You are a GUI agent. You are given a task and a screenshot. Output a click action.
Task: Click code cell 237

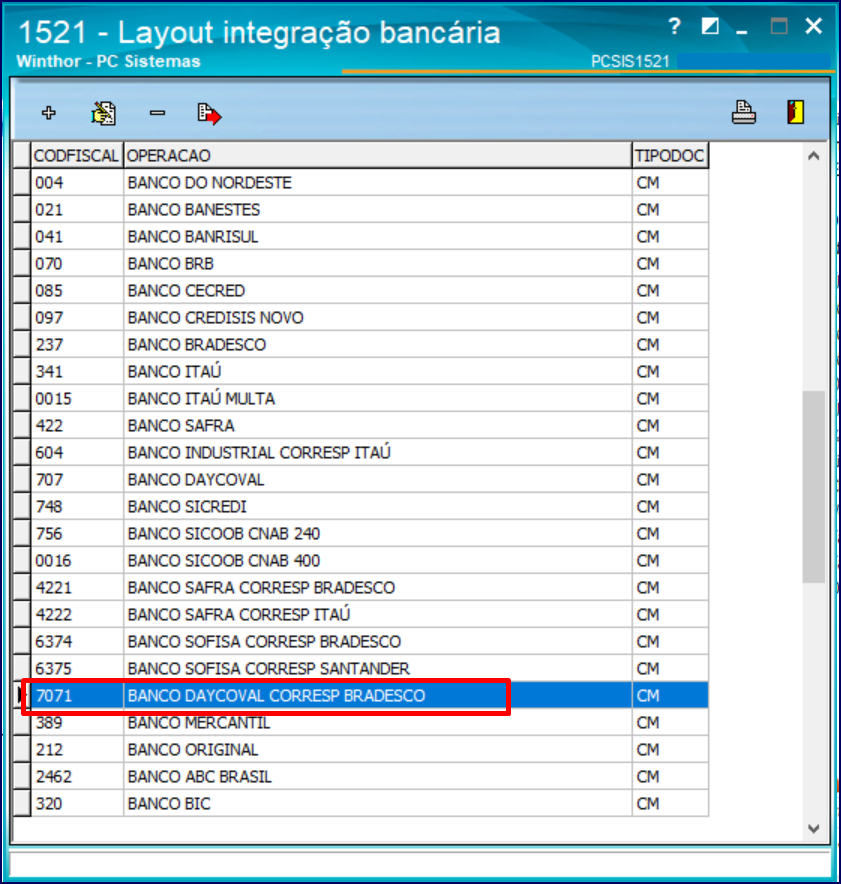[77, 345]
